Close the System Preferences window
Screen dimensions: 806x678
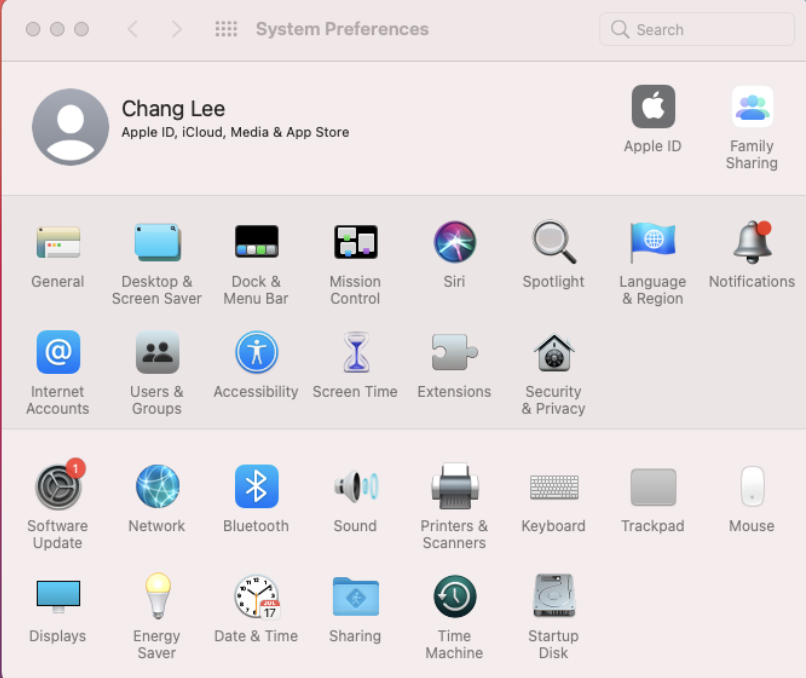(33, 29)
